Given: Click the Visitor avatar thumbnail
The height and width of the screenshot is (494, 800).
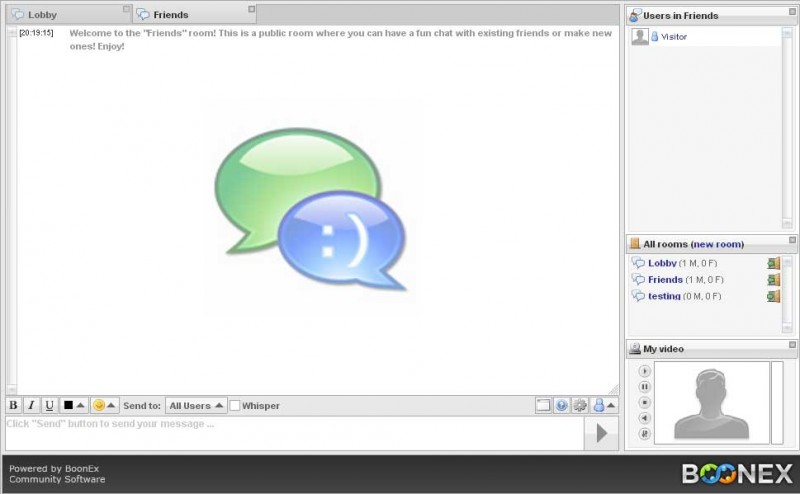Looking at the screenshot, I should [640, 37].
